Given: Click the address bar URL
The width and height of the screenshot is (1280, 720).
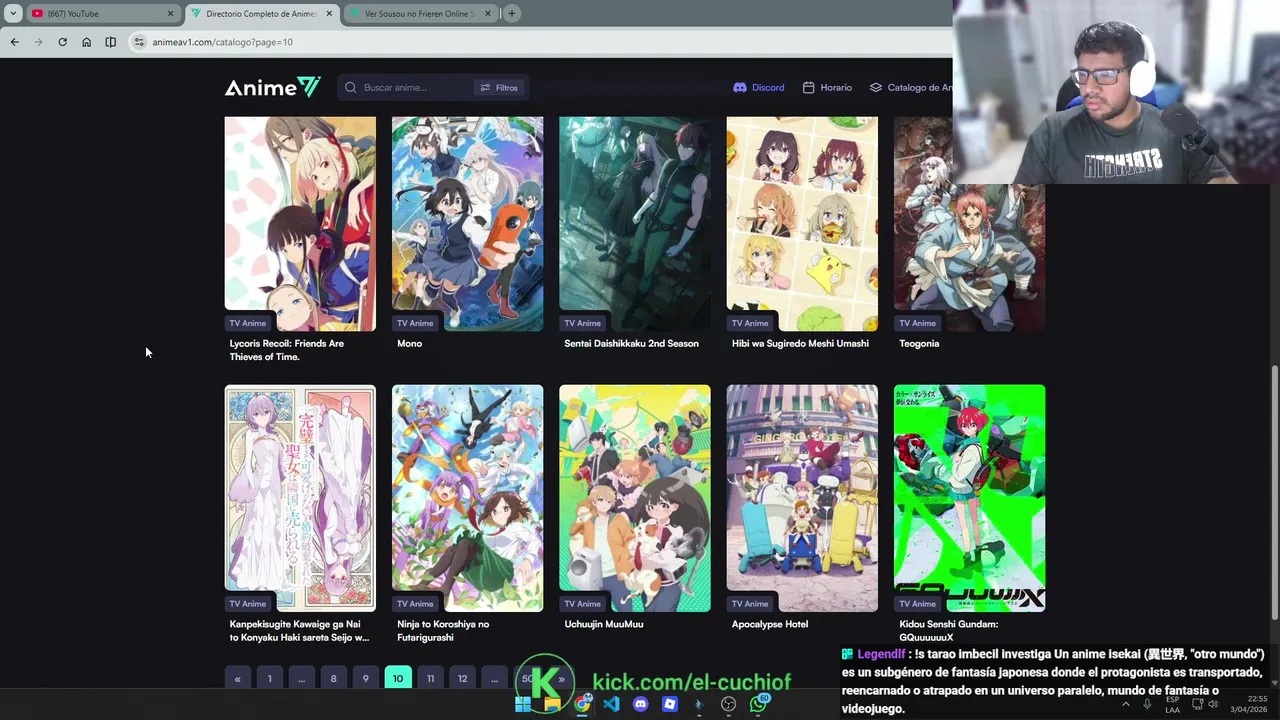Looking at the screenshot, I should 222,42.
